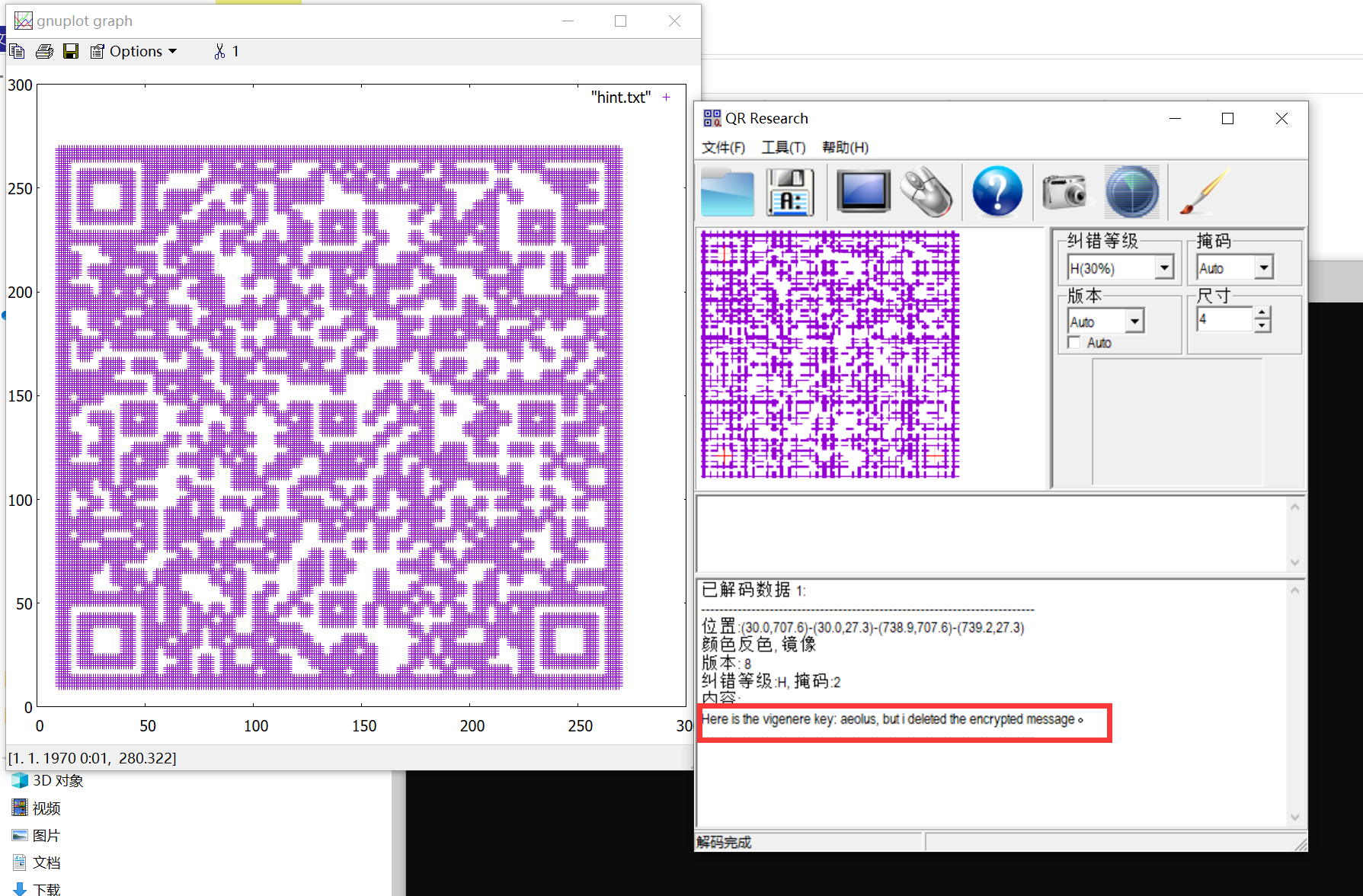Close the gnuplot graph window

(x=674, y=21)
